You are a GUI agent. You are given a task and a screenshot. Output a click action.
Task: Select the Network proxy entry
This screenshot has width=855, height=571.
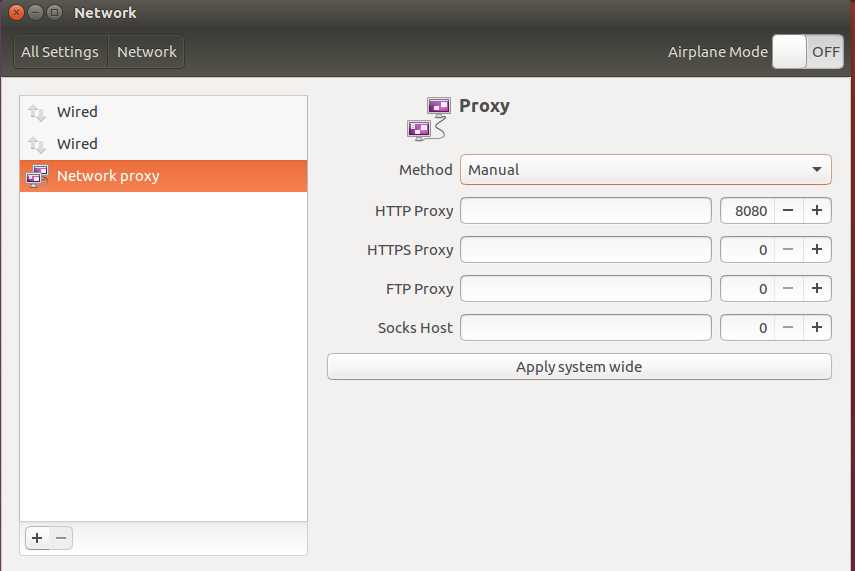164,176
